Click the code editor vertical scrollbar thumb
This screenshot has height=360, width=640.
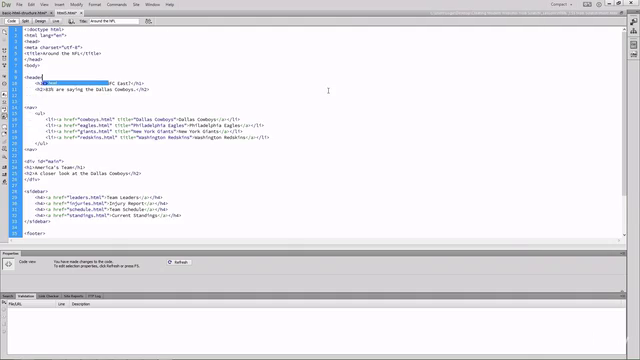pos(624,114)
